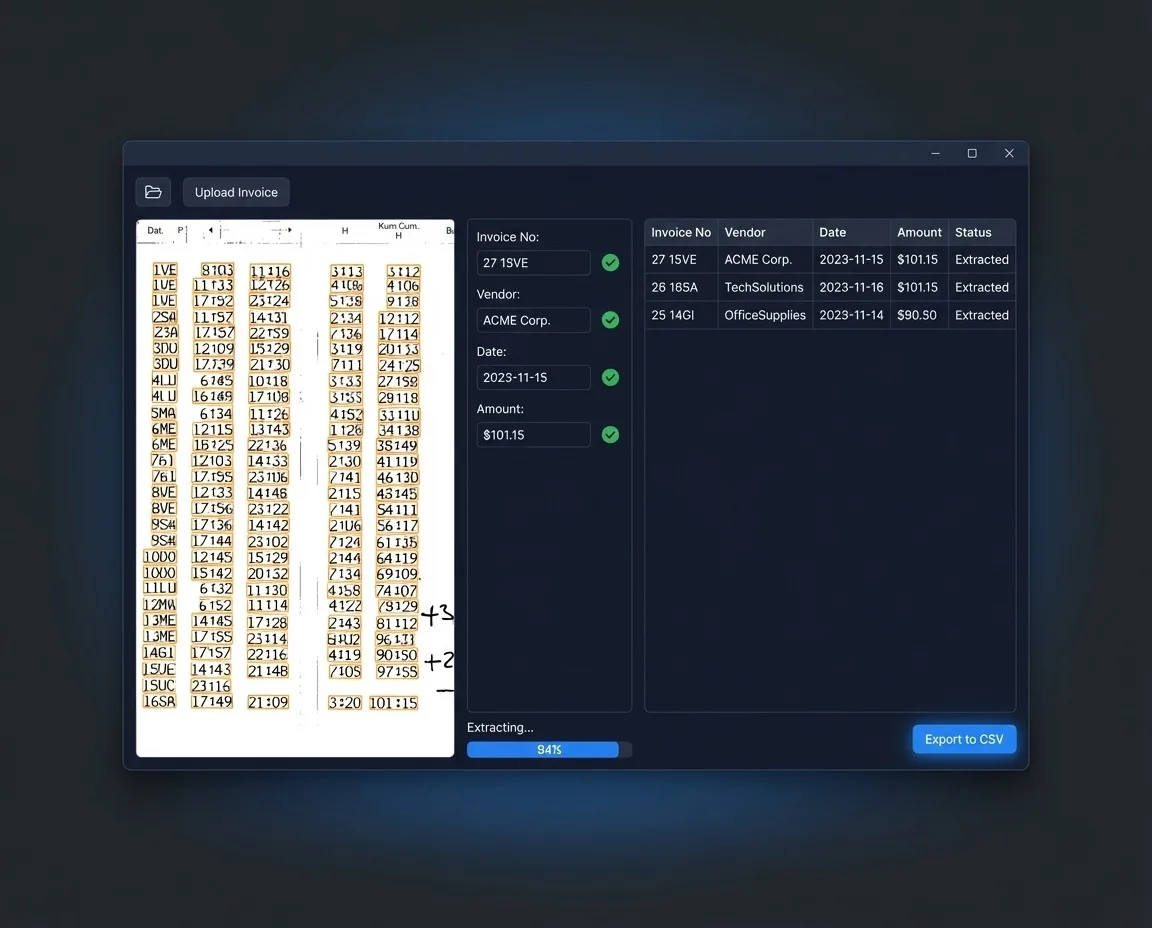Click the Export to CSV button
The image size is (1152, 928).
(964, 739)
